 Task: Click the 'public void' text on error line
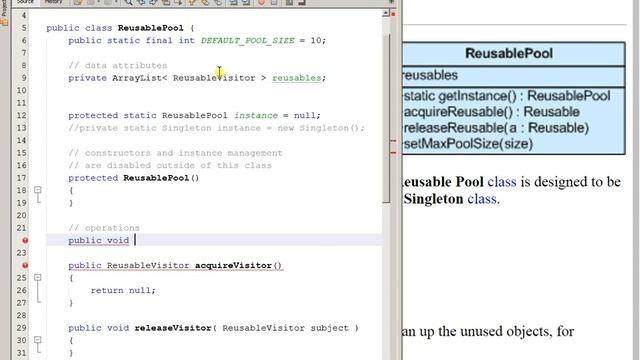coord(99,240)
